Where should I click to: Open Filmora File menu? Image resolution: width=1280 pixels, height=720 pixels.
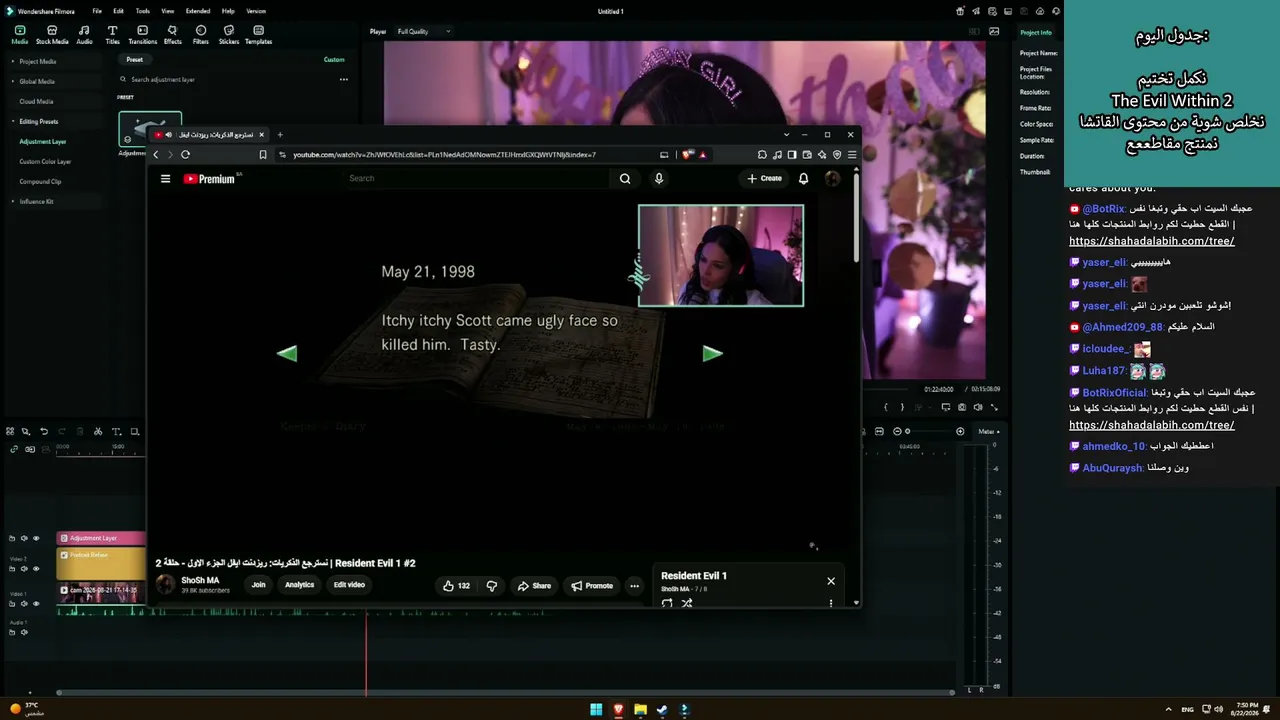[x=97, y=11]
